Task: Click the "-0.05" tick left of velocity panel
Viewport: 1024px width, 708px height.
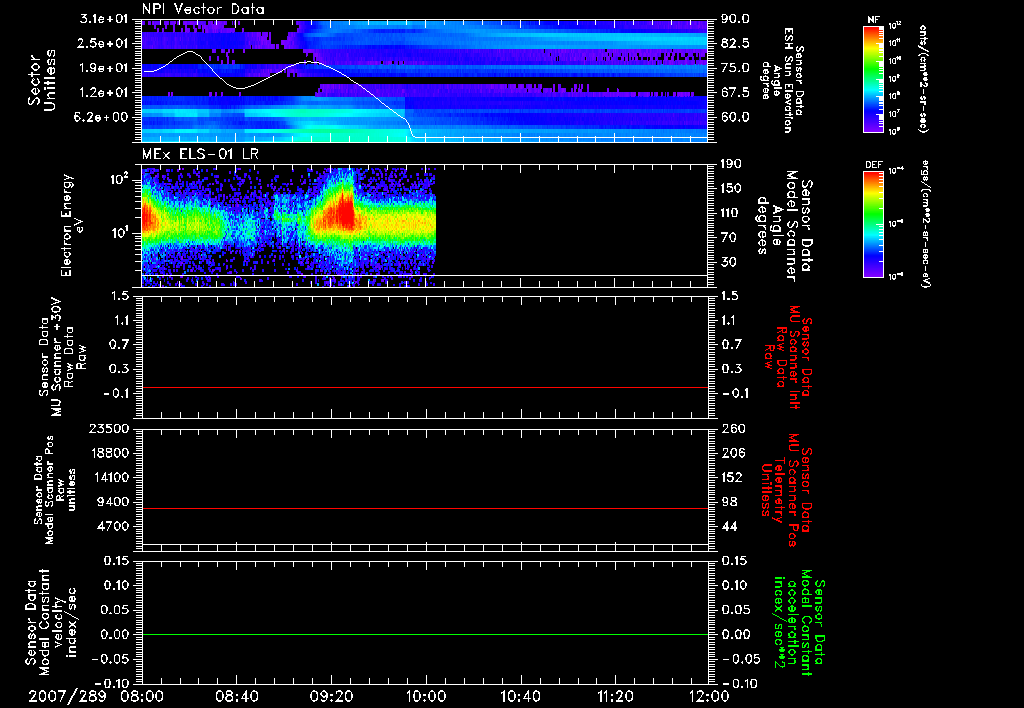Action: 112,658
